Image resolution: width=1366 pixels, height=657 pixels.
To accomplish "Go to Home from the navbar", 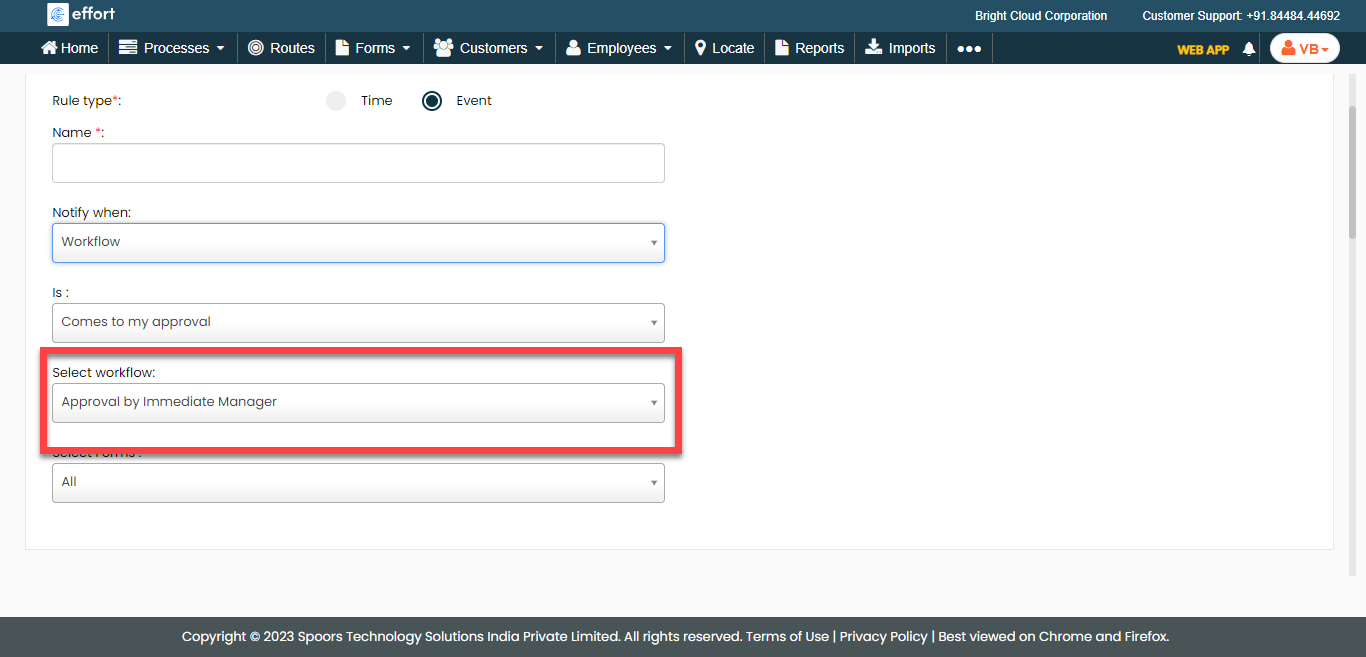I will 69,48.
